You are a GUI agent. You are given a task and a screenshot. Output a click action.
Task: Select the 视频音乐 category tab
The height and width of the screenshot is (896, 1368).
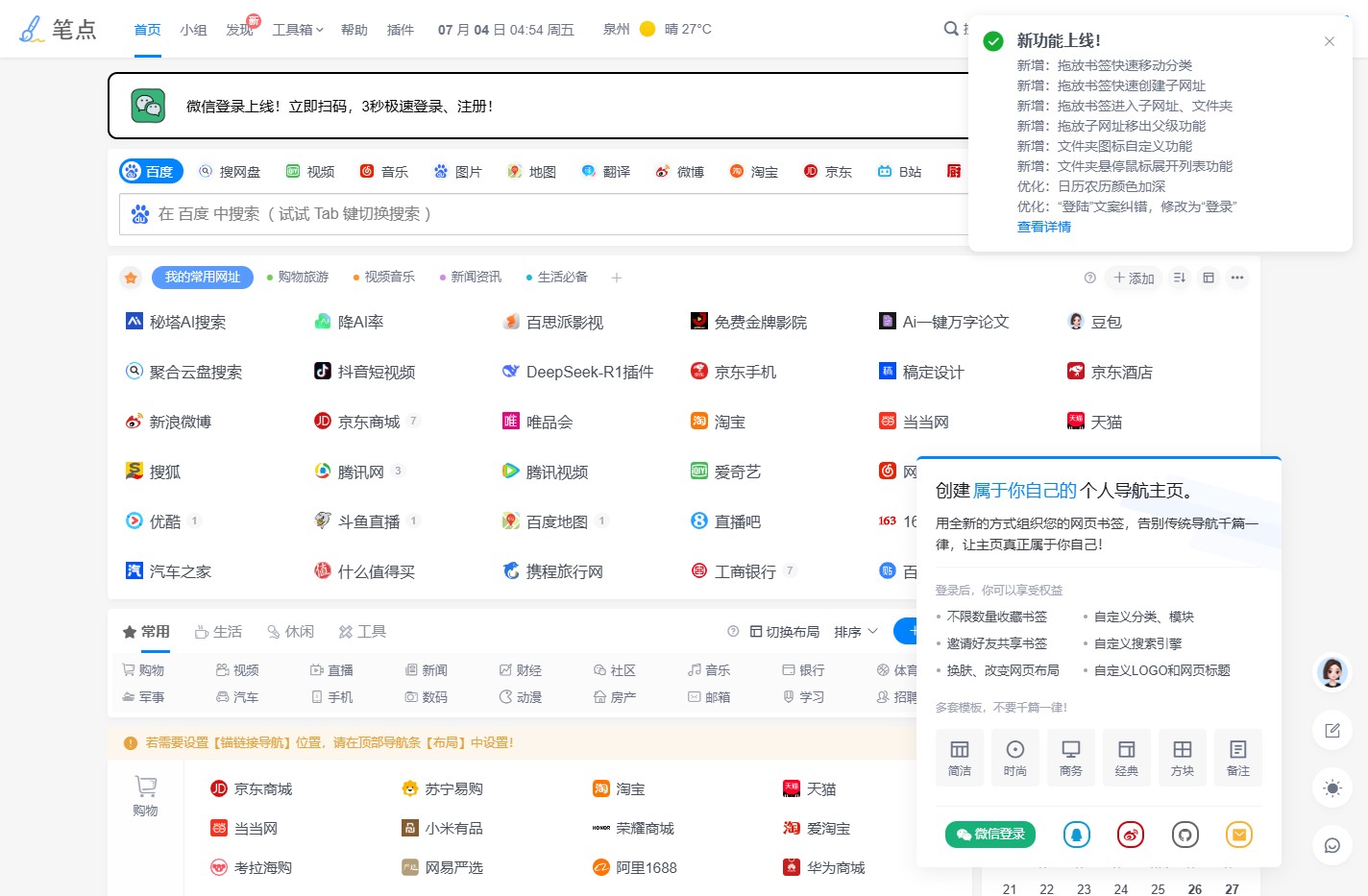384,278
